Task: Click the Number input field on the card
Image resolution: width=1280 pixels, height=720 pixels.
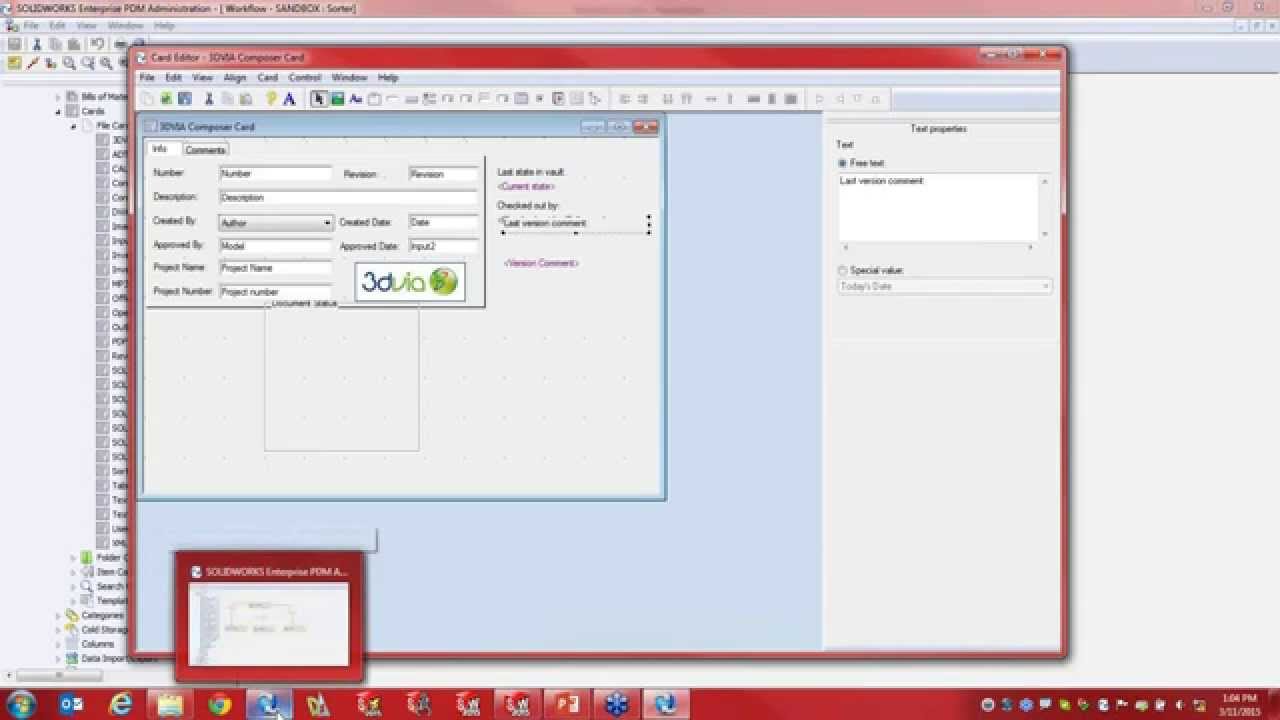Action: point(275,173)
